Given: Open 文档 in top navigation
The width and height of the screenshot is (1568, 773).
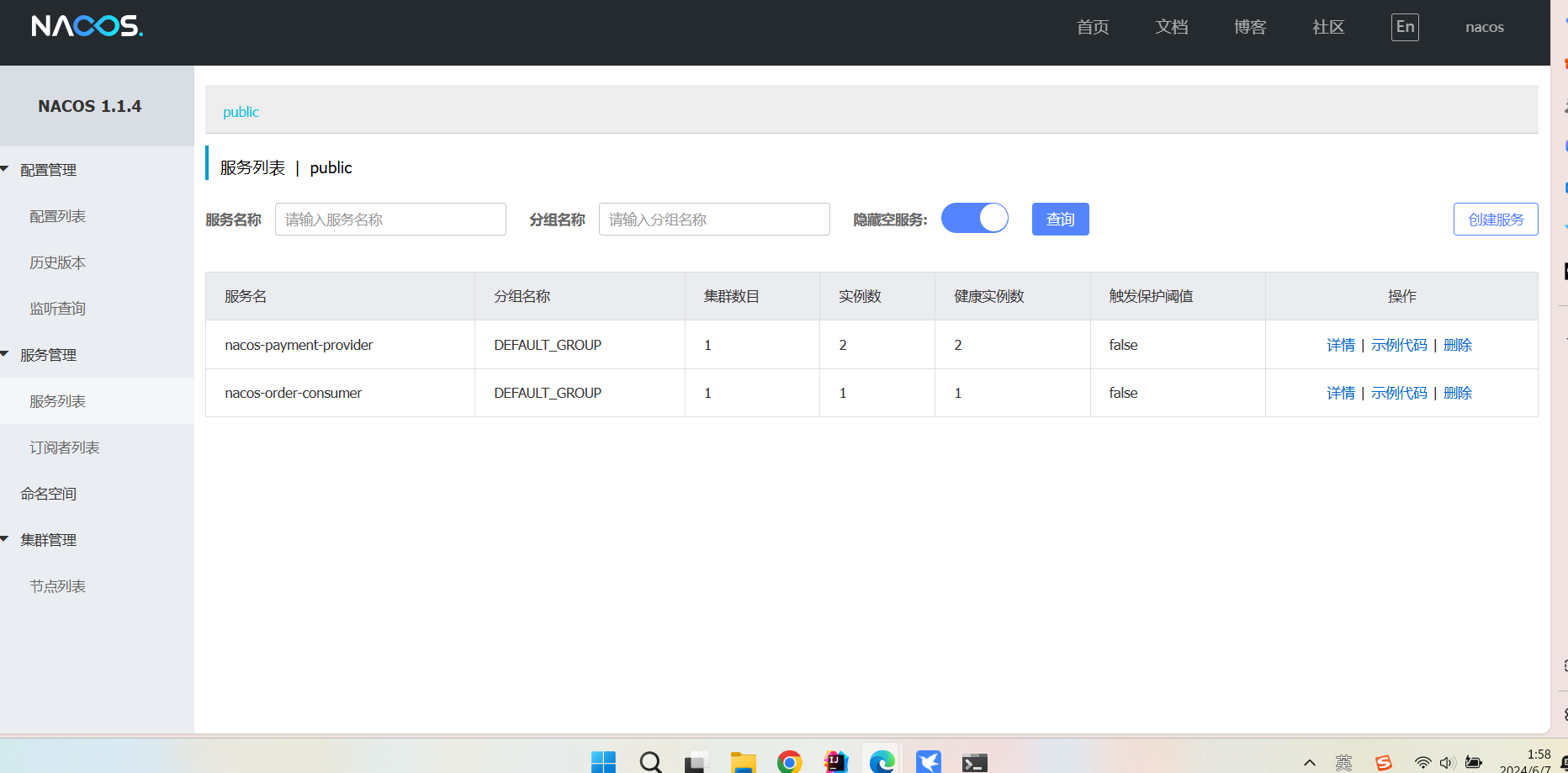Looking at the screenshot, I should 1172,27.
